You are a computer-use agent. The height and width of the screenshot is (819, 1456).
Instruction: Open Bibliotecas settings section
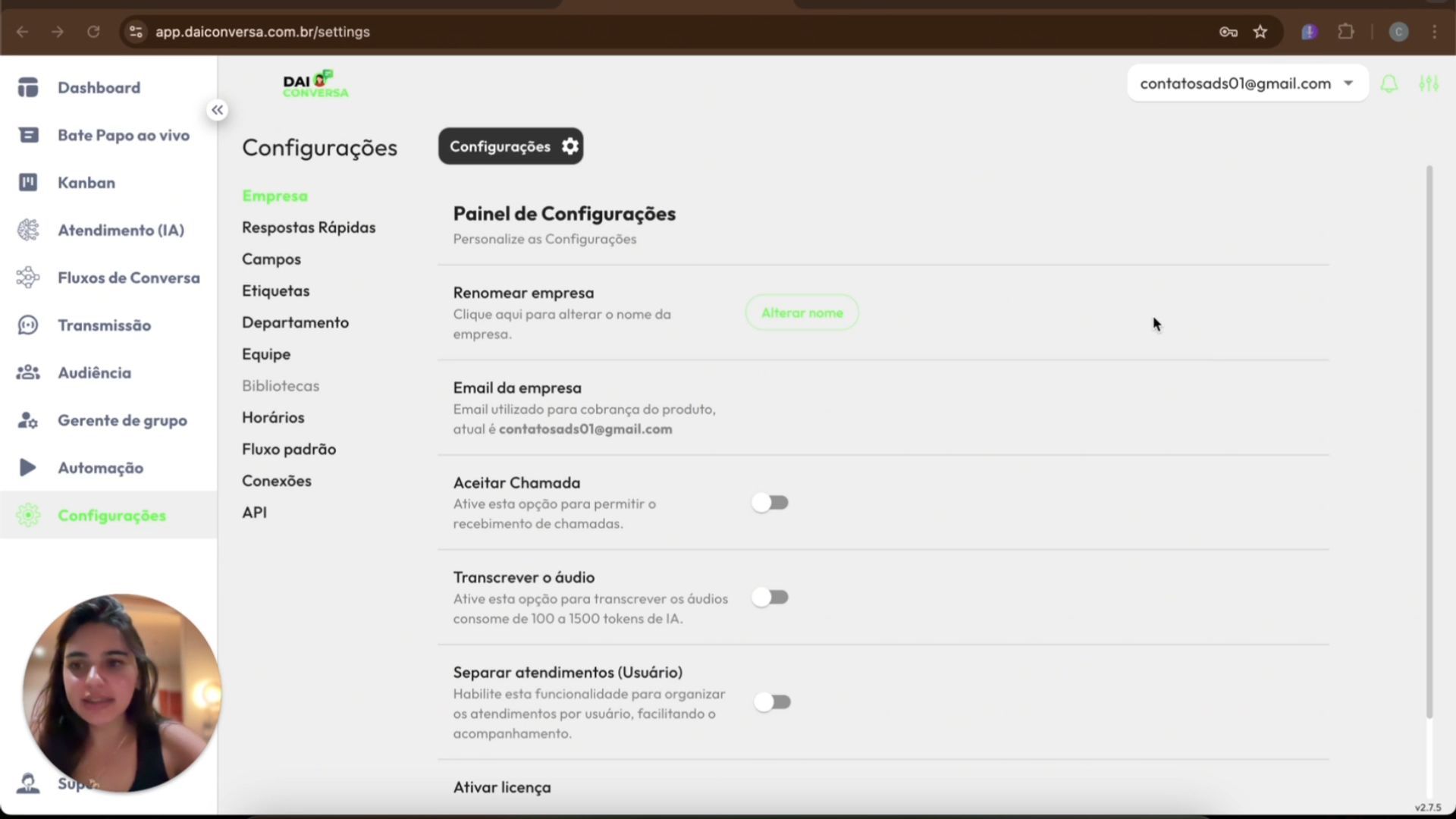281,386
